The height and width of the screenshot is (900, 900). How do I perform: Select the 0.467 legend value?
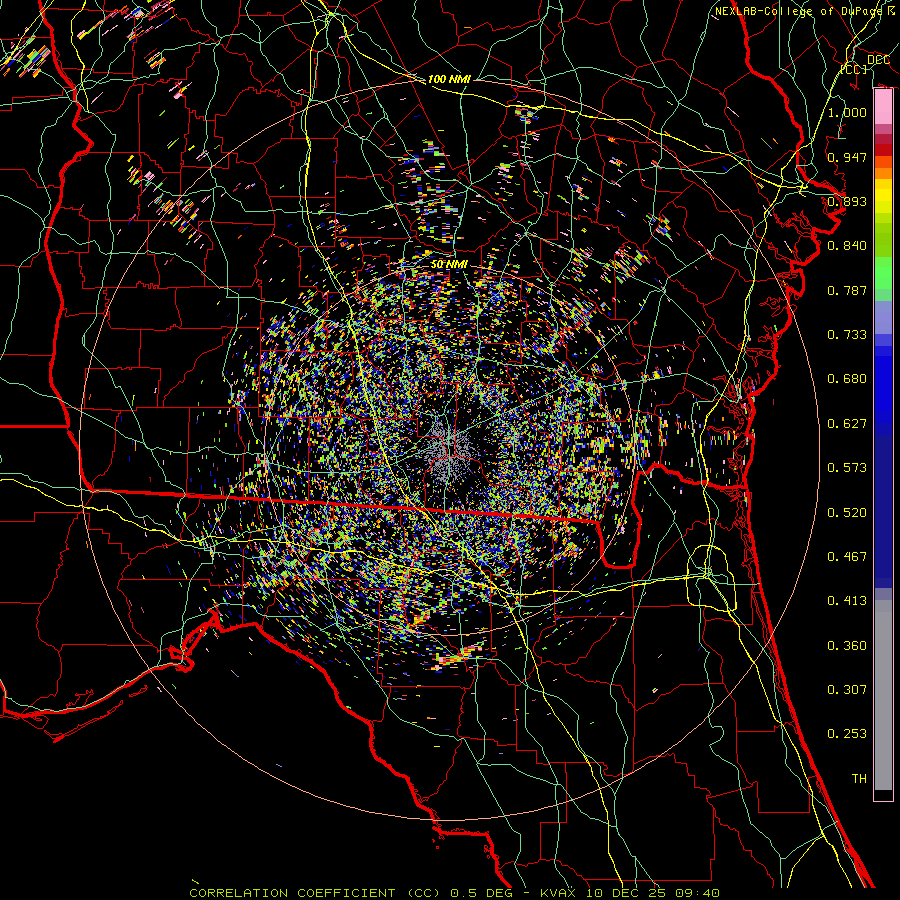[847, 557]
